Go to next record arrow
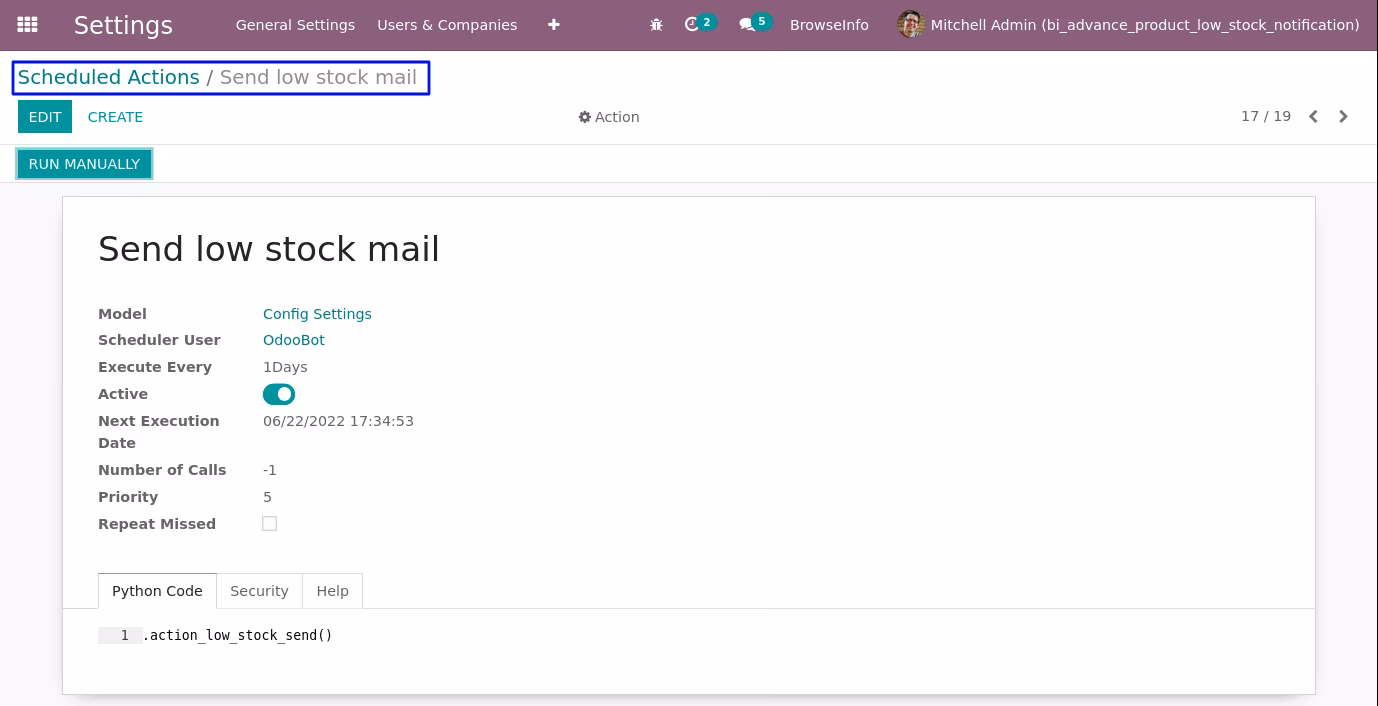 [1343, 117]
